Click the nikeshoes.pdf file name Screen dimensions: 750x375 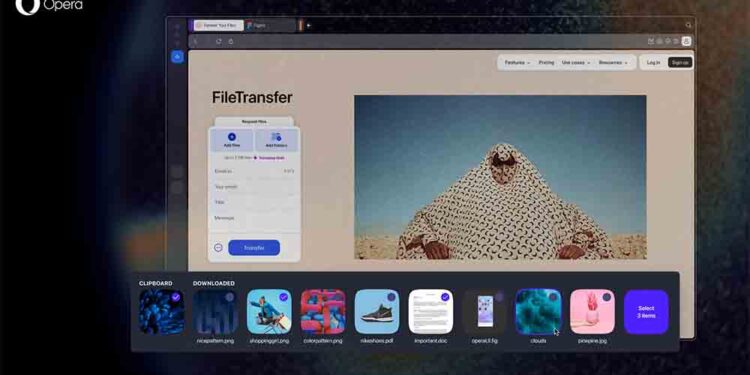point(377,341)
